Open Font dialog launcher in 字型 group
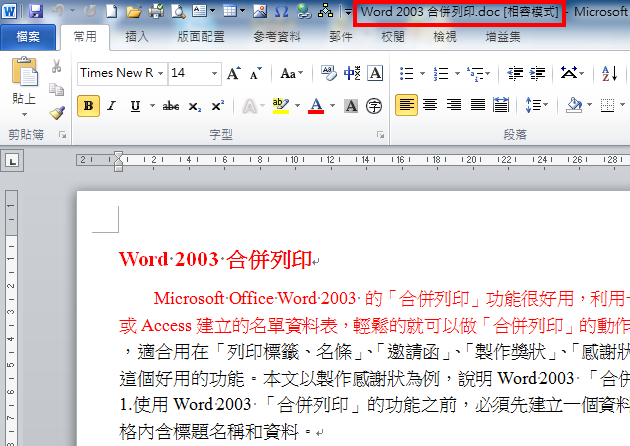Image resolution: width=630 pixels, height=446 pixels. [380, 135]
